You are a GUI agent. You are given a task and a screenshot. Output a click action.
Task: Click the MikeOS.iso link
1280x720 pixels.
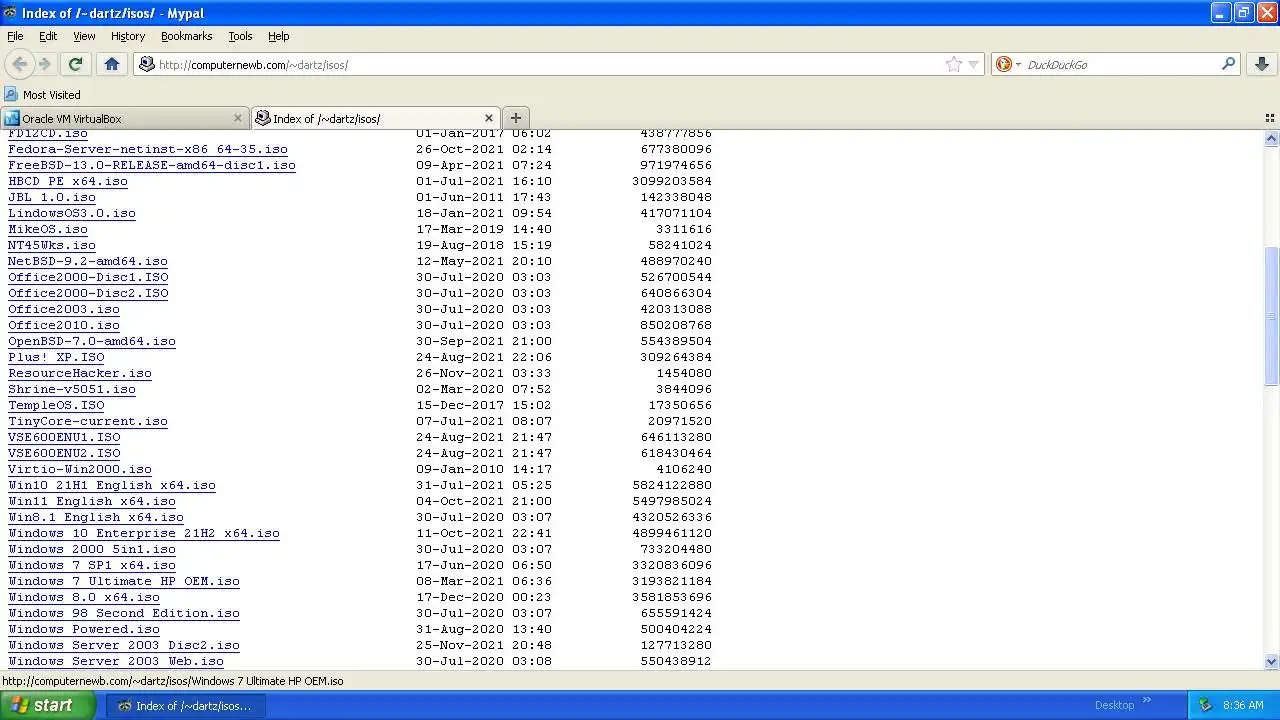pos(48,229)
